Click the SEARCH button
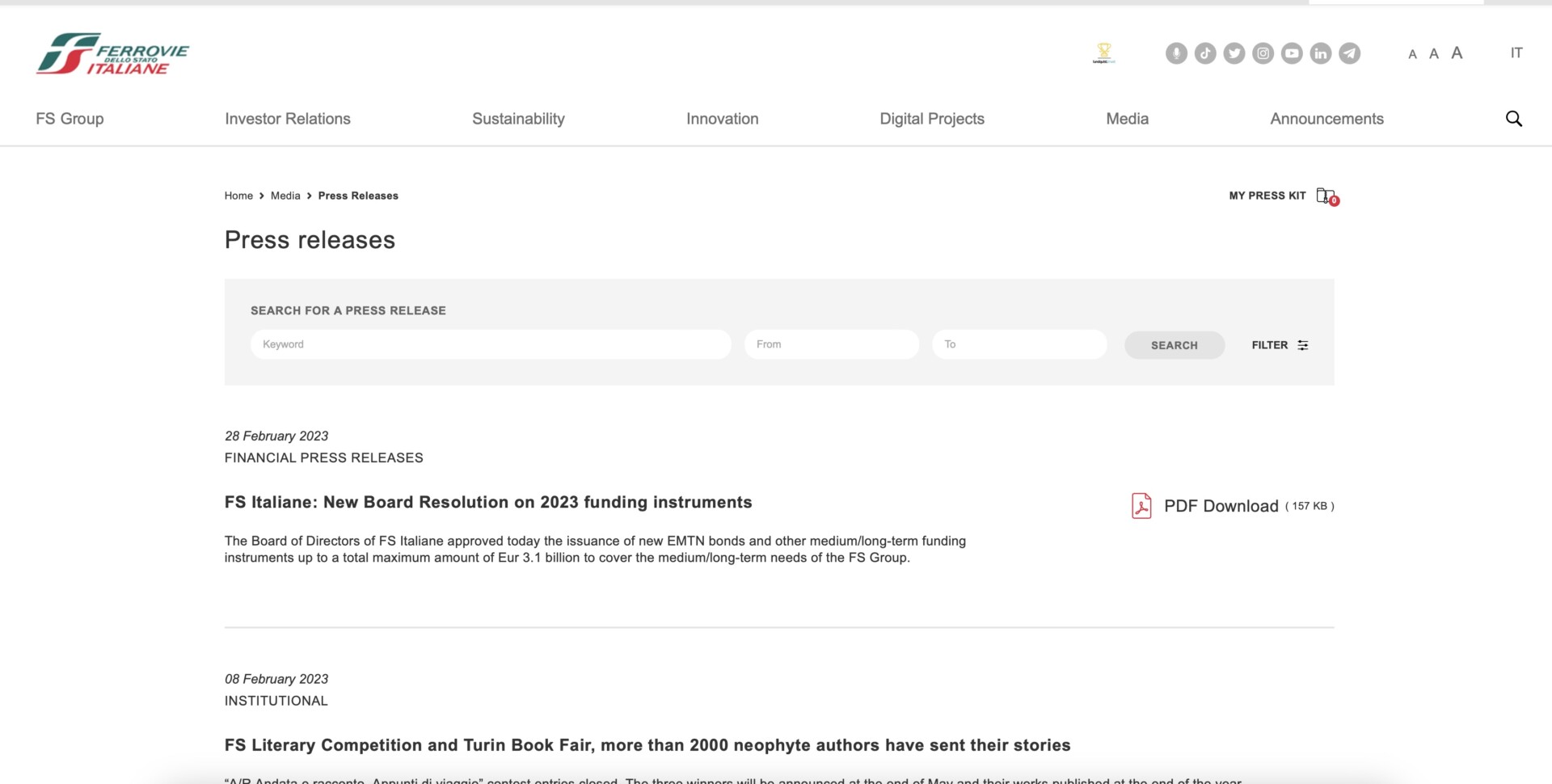Image resolution: width=1552 pixels, height=784 pixels. point(1175,345)
